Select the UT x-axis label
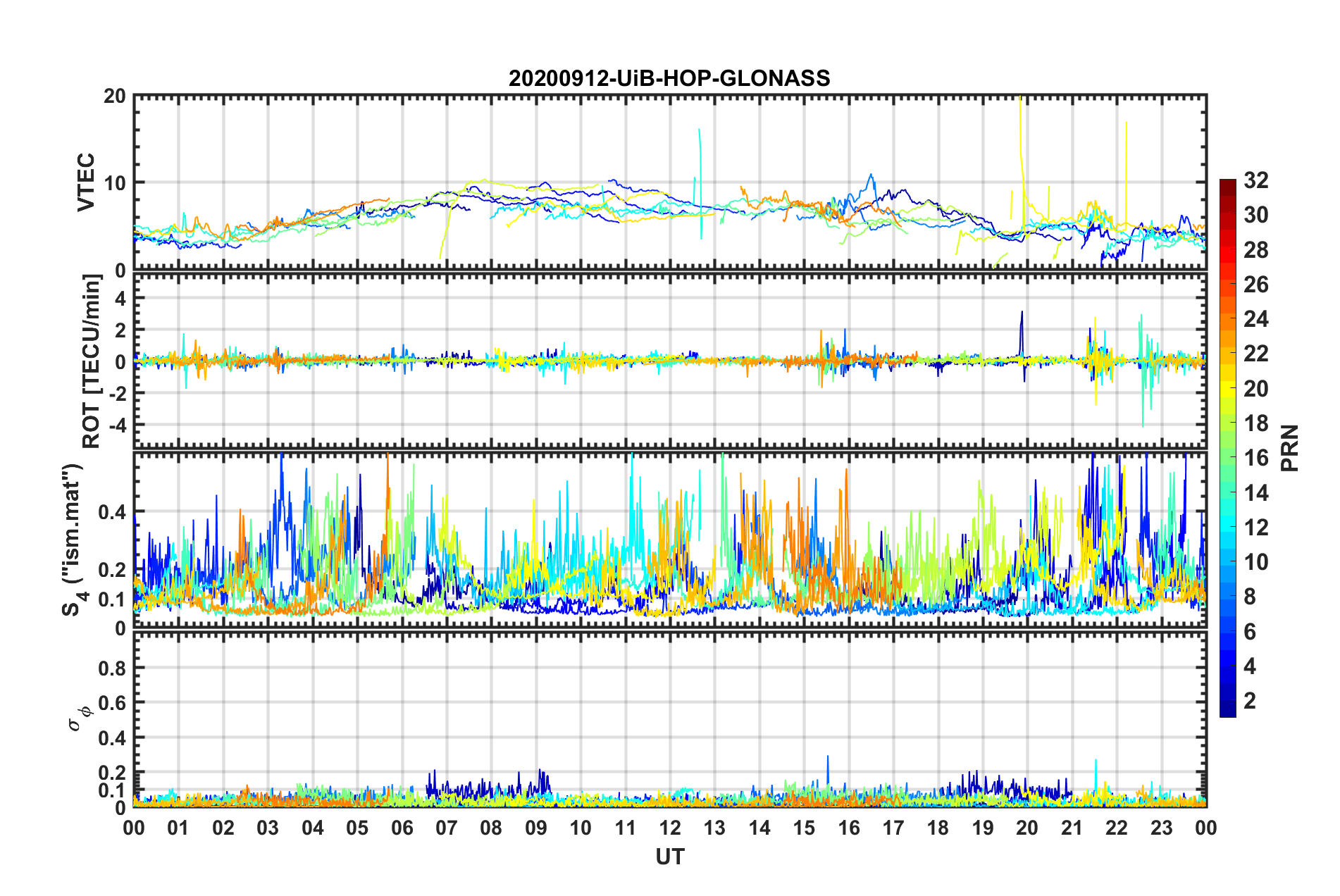This screenshot has width=1340, height=896. coord(669,857)
